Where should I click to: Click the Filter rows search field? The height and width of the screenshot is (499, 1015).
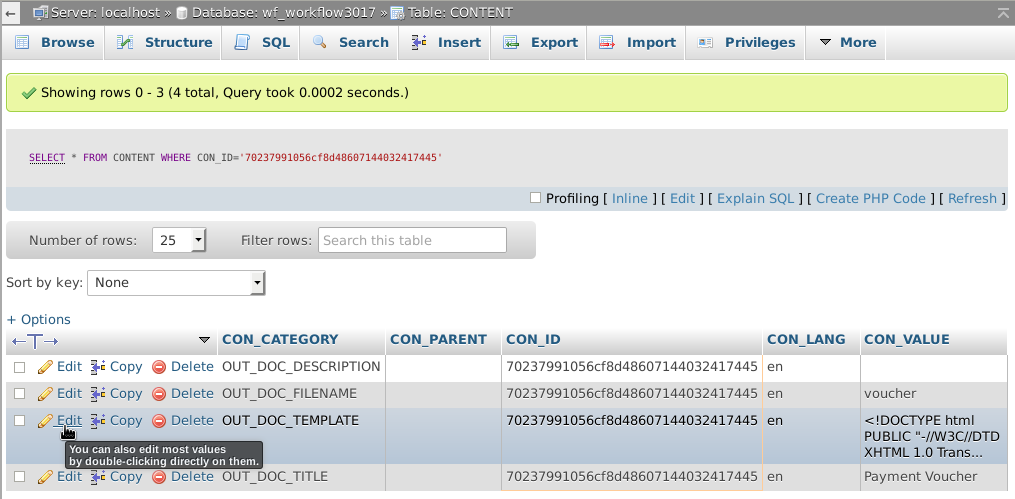coord(412,240)
